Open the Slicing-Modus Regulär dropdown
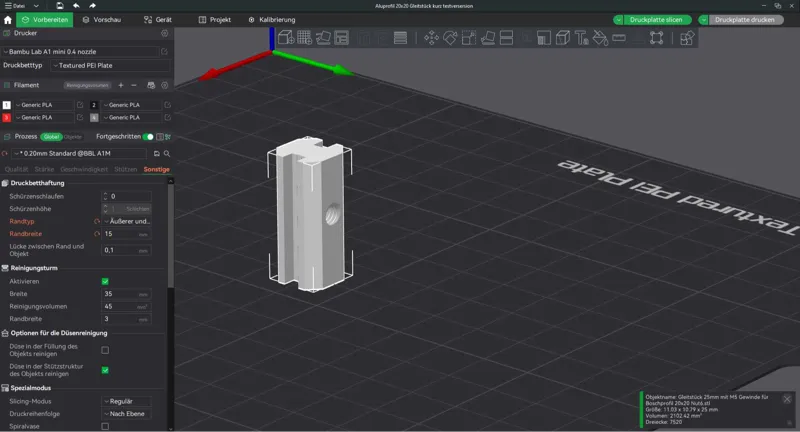 pos(127,401)
